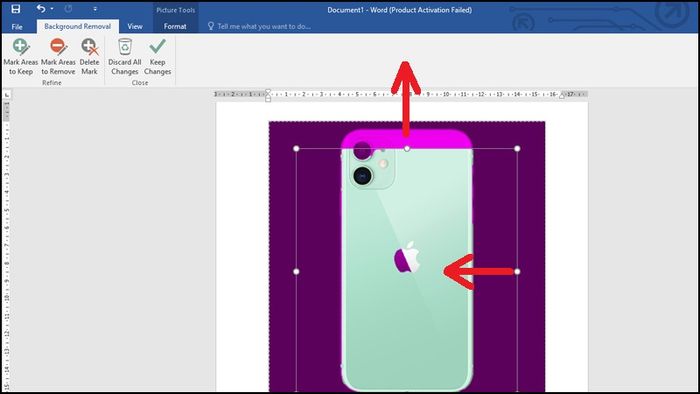Choose the Delete Mark tool
The width and height of the screenshot is (700, 394).
tap(89, 57)
